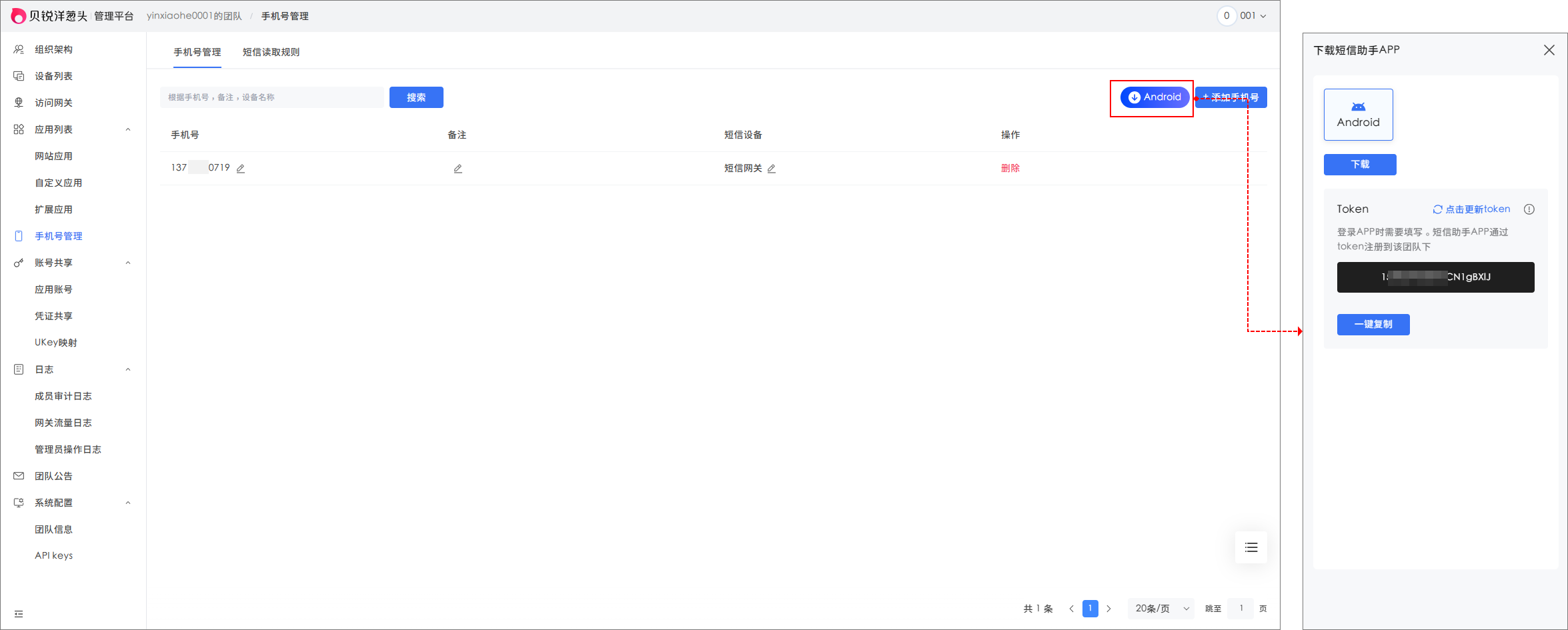Click the 搜索 button
The height and width of the screenshot is (630, 1568).
(416, 97)
